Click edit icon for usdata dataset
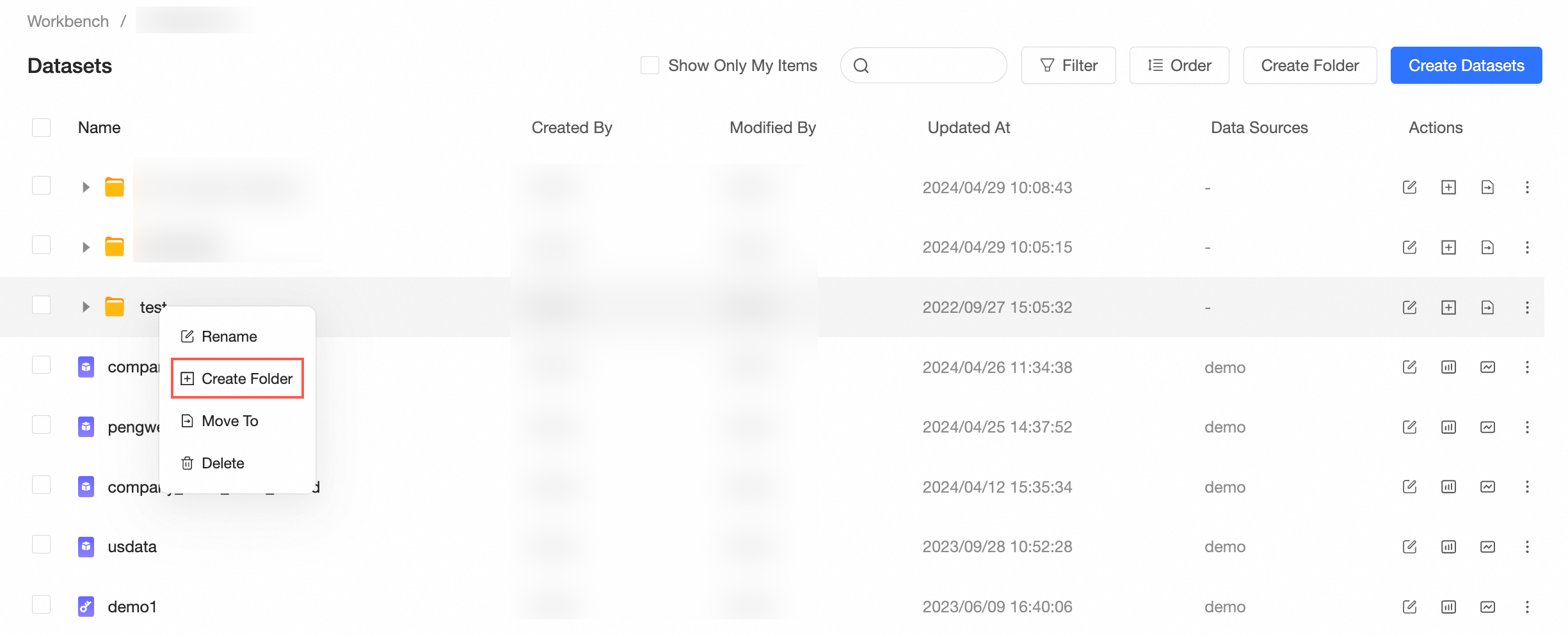This screenshot has height=636, width=1568. point(1409,546)
